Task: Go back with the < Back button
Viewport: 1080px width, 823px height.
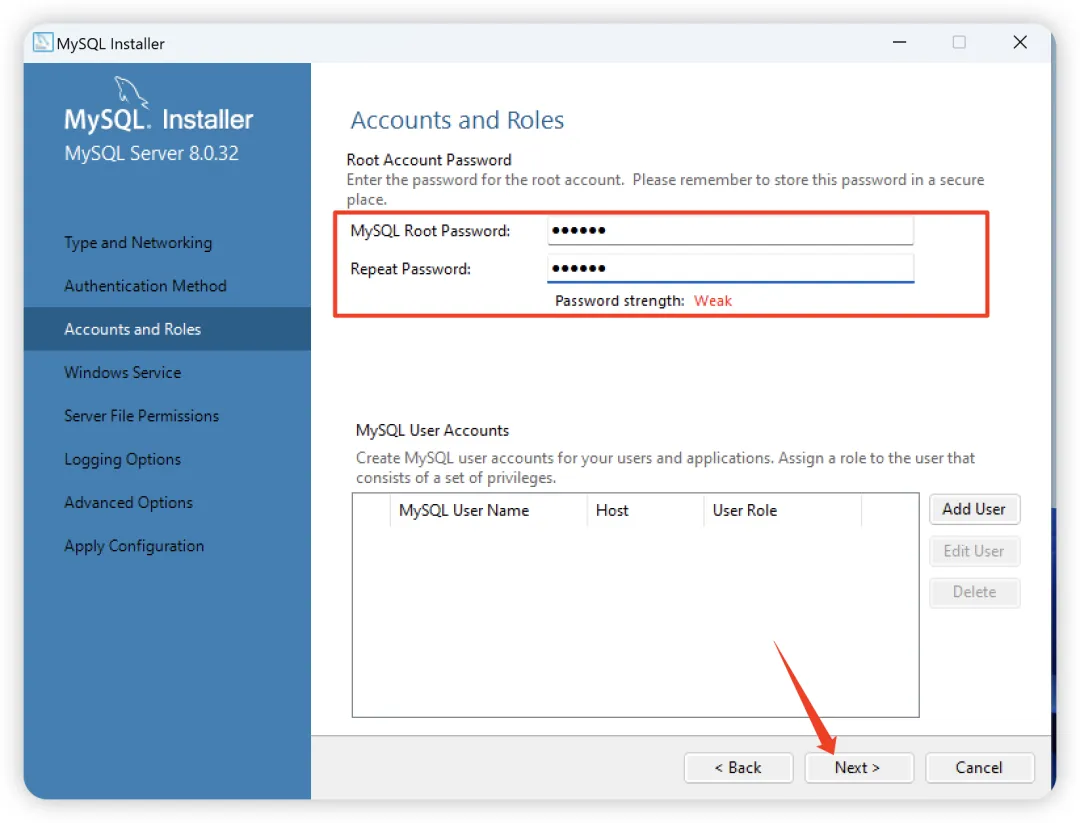Action: click(738, 767)
